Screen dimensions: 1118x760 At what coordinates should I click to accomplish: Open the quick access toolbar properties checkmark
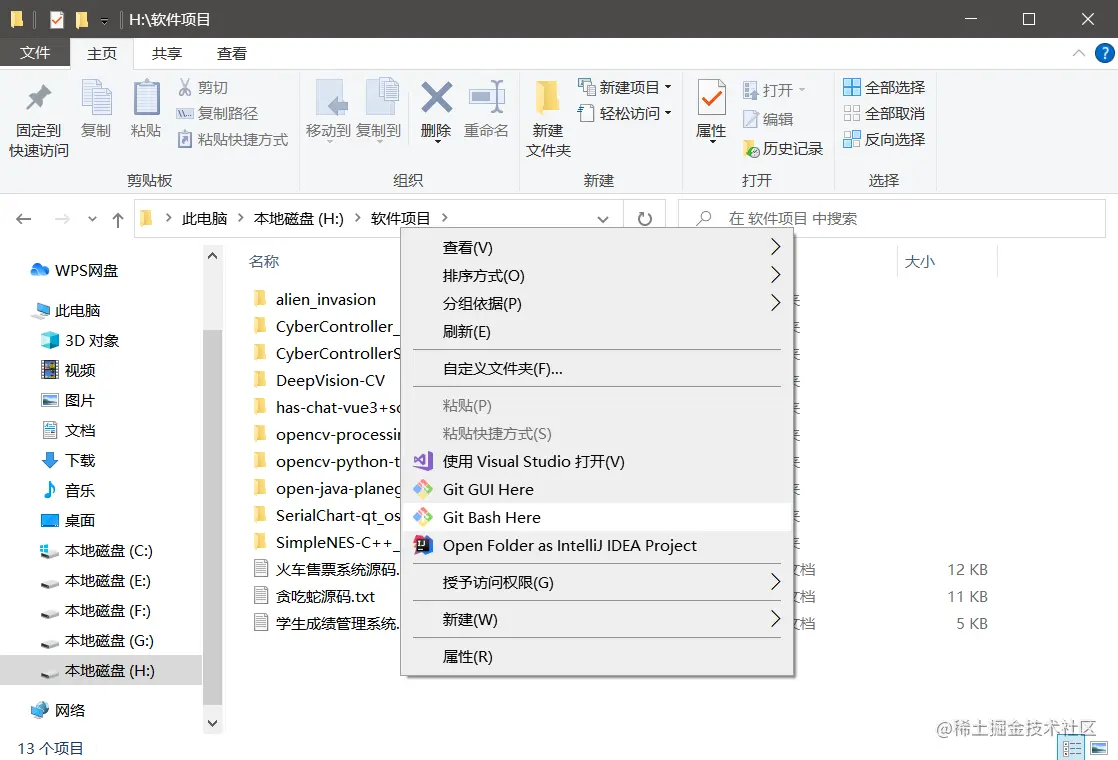click(57, 19)
